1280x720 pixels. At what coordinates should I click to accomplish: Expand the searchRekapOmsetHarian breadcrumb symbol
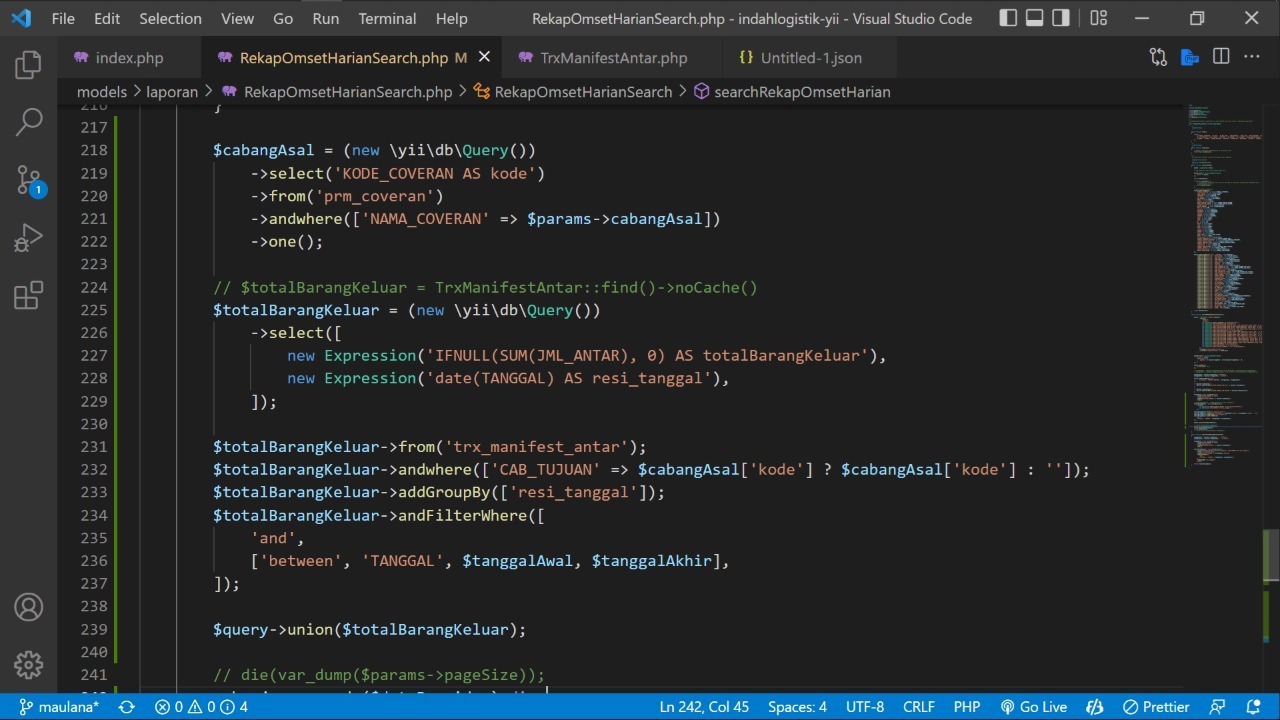801,92
